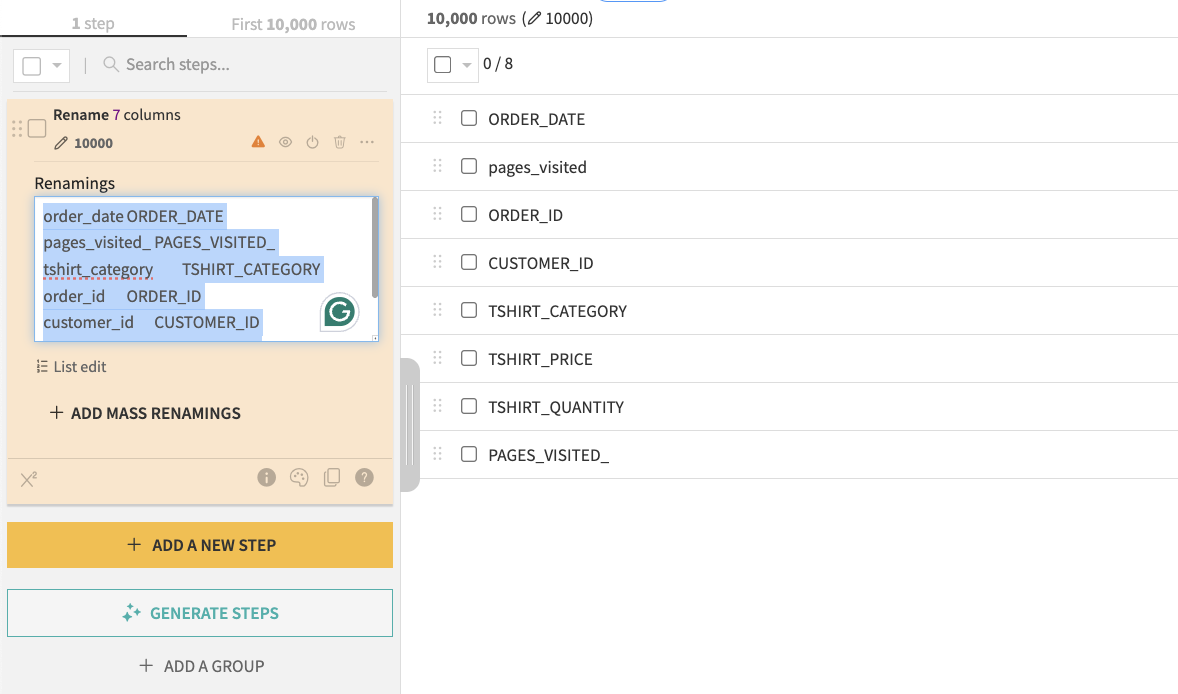Click the Renamings text area scrollbar
This screenshot has width=1178, height=694.
(375, 248)
